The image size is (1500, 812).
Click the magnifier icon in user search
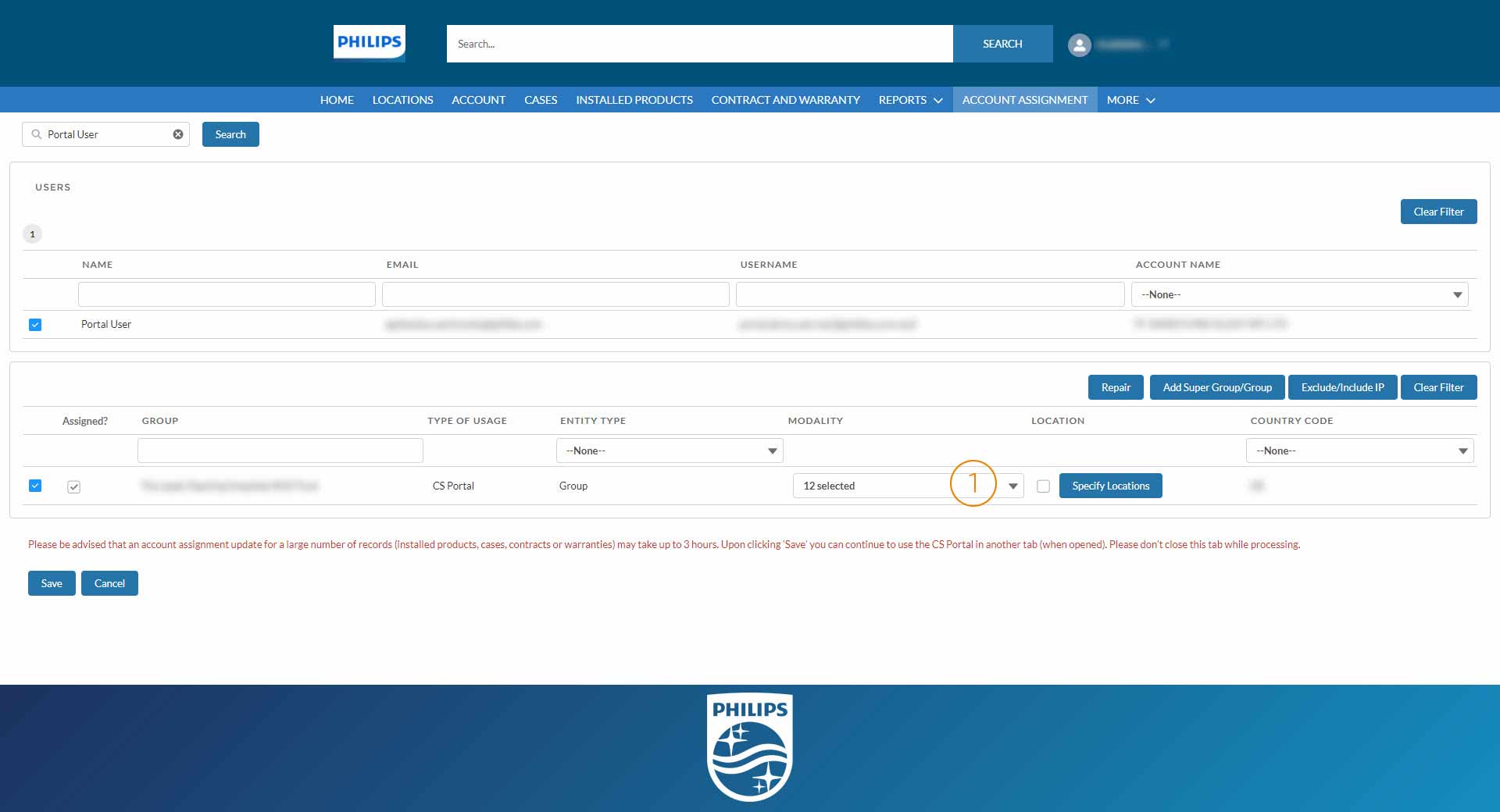(x=37, y=134)
